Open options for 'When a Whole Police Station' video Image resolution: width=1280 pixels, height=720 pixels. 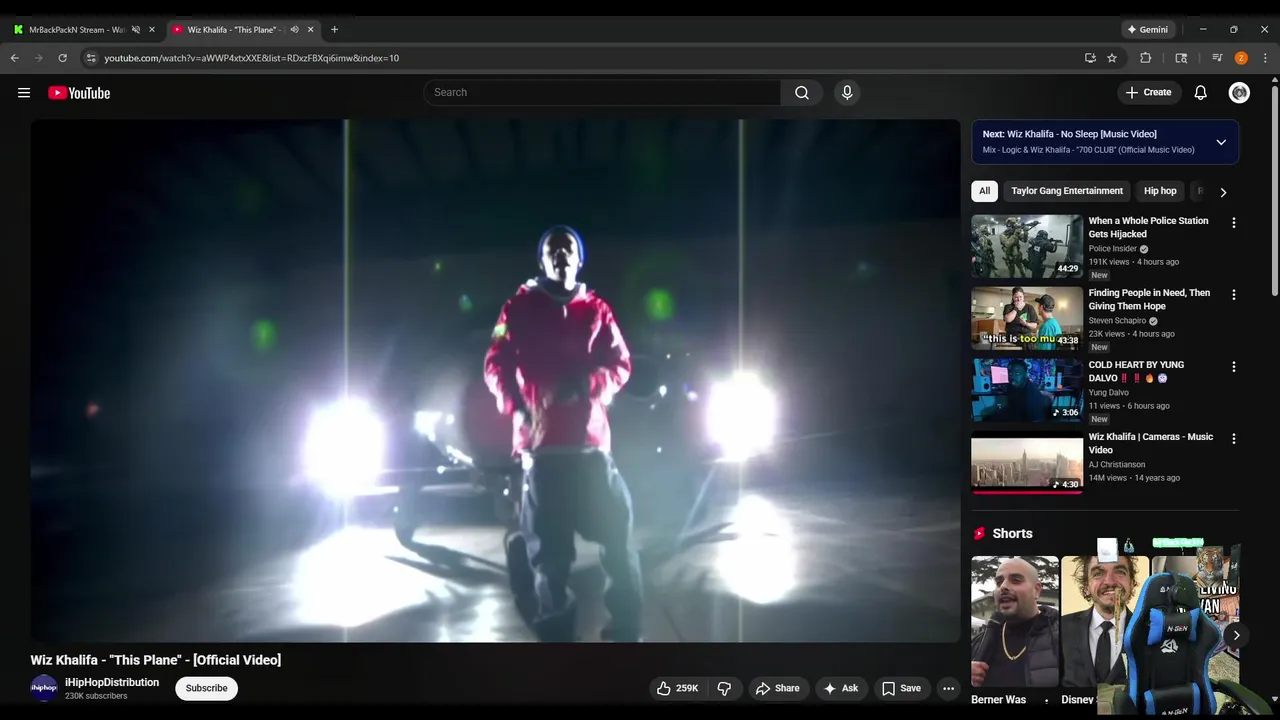(1233, 223)
